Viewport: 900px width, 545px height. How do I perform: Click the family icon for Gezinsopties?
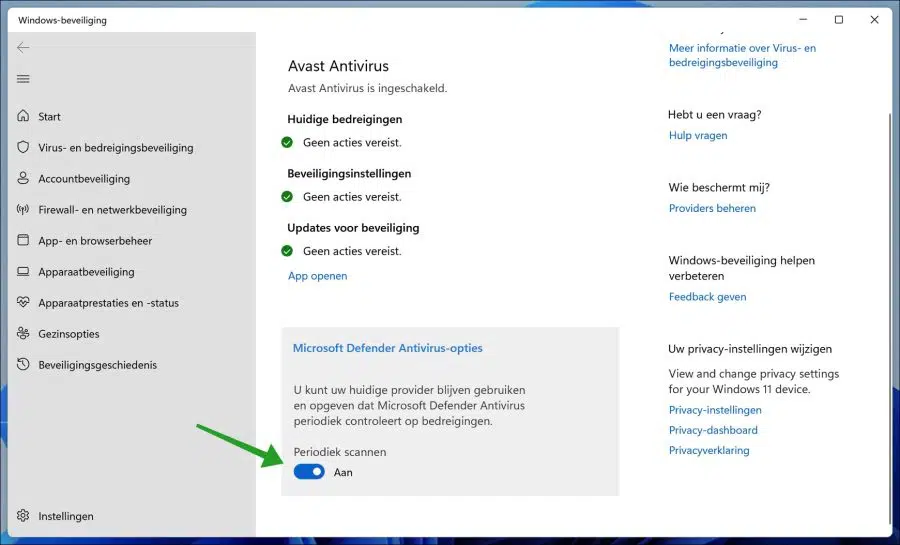pos(23,333)
